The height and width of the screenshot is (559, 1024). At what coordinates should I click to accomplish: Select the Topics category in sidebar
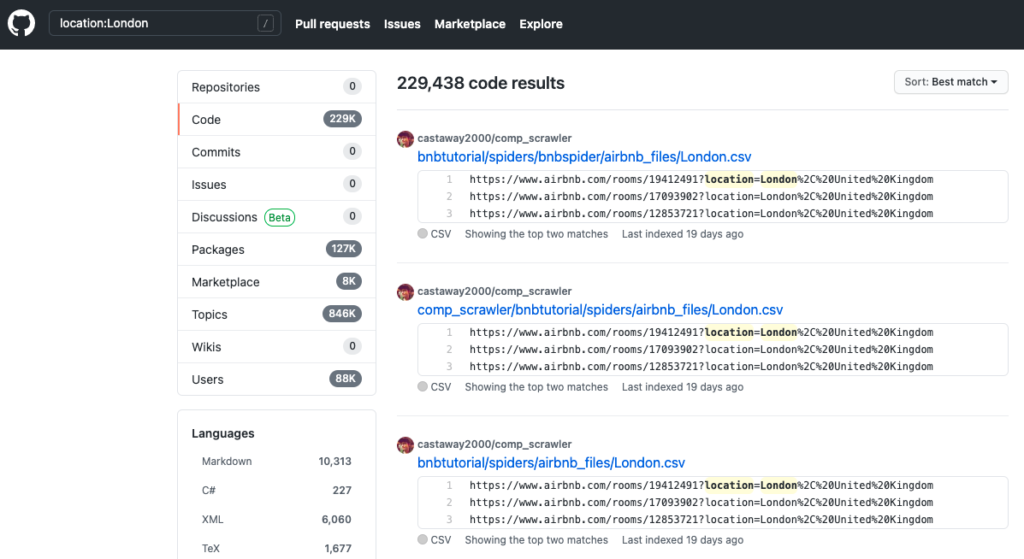coord(210,314)
